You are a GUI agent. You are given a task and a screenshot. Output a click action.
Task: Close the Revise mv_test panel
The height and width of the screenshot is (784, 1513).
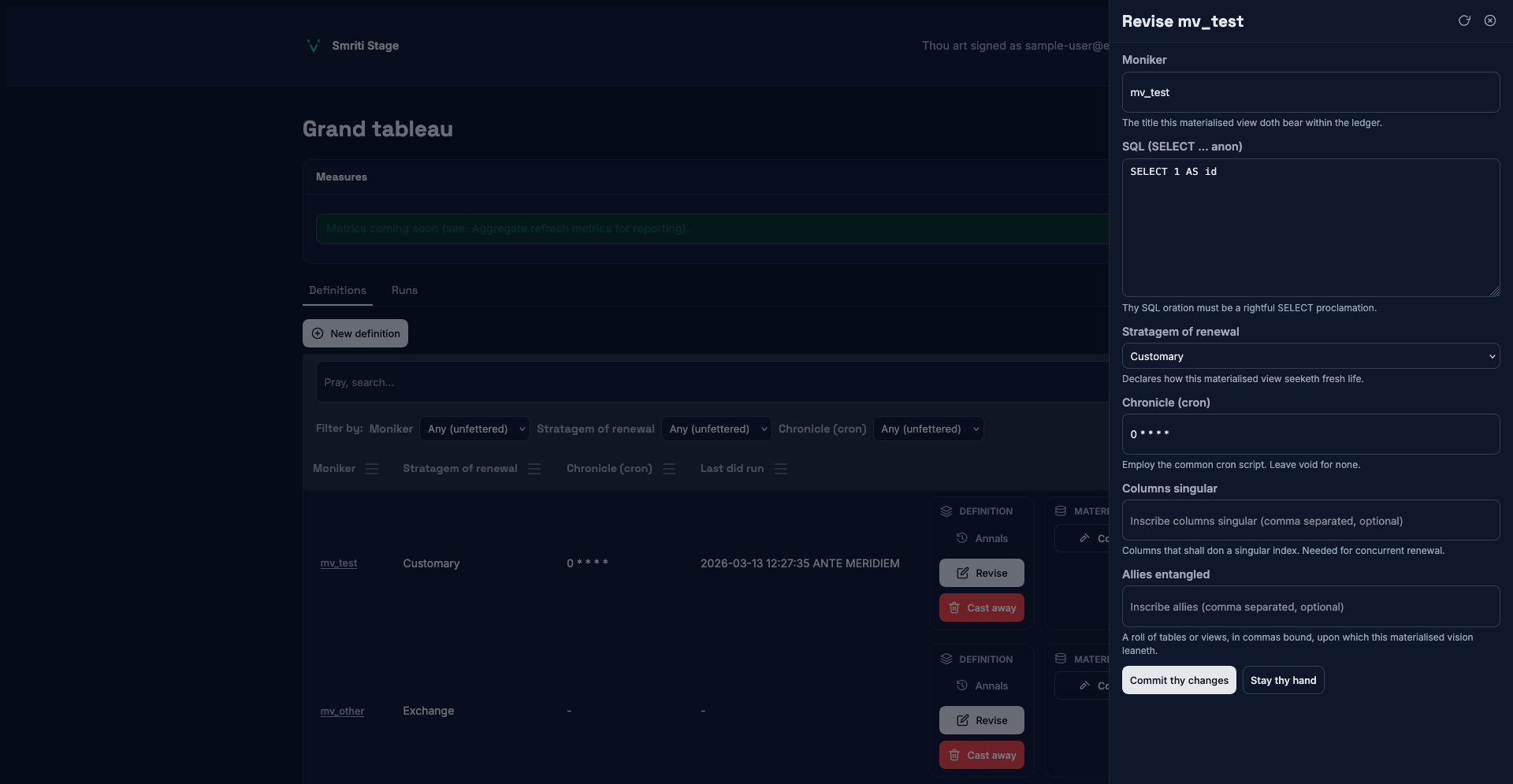[x=1490, y=20]
